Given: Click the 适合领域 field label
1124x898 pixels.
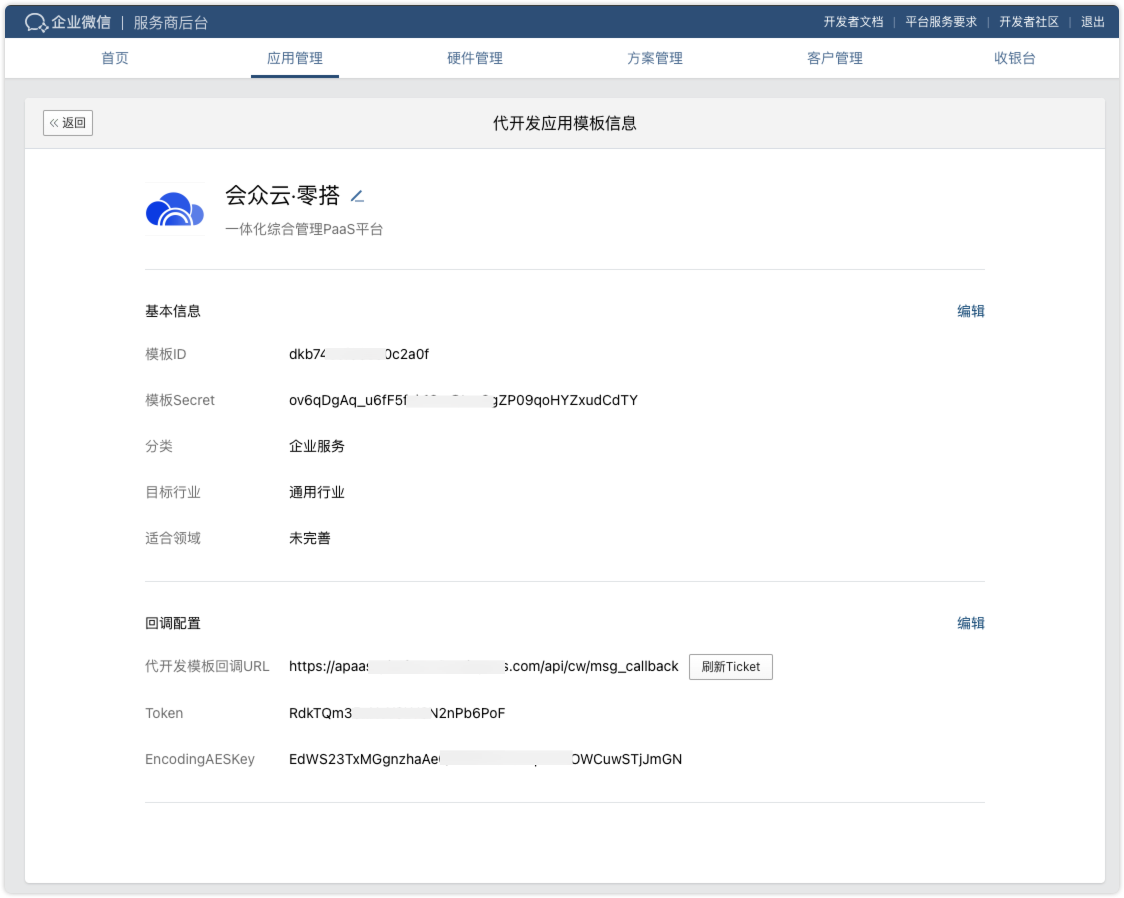Looking at the screenshot, I should point(173,538).
